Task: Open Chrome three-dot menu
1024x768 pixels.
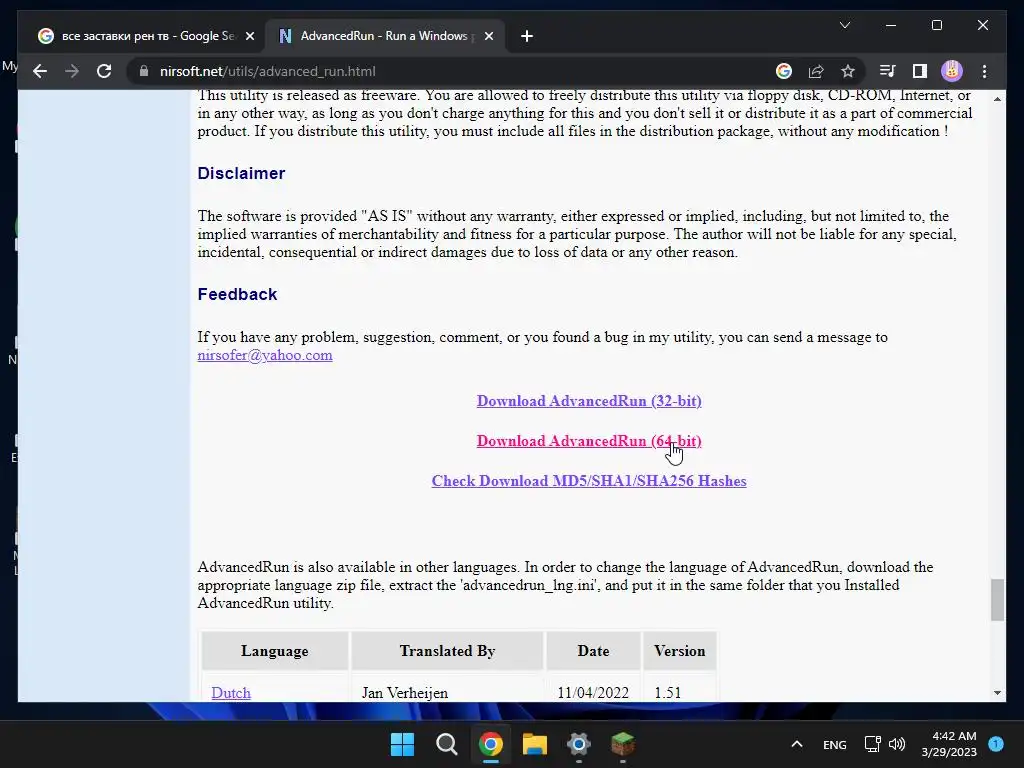Action: click(x=984, y=71)
